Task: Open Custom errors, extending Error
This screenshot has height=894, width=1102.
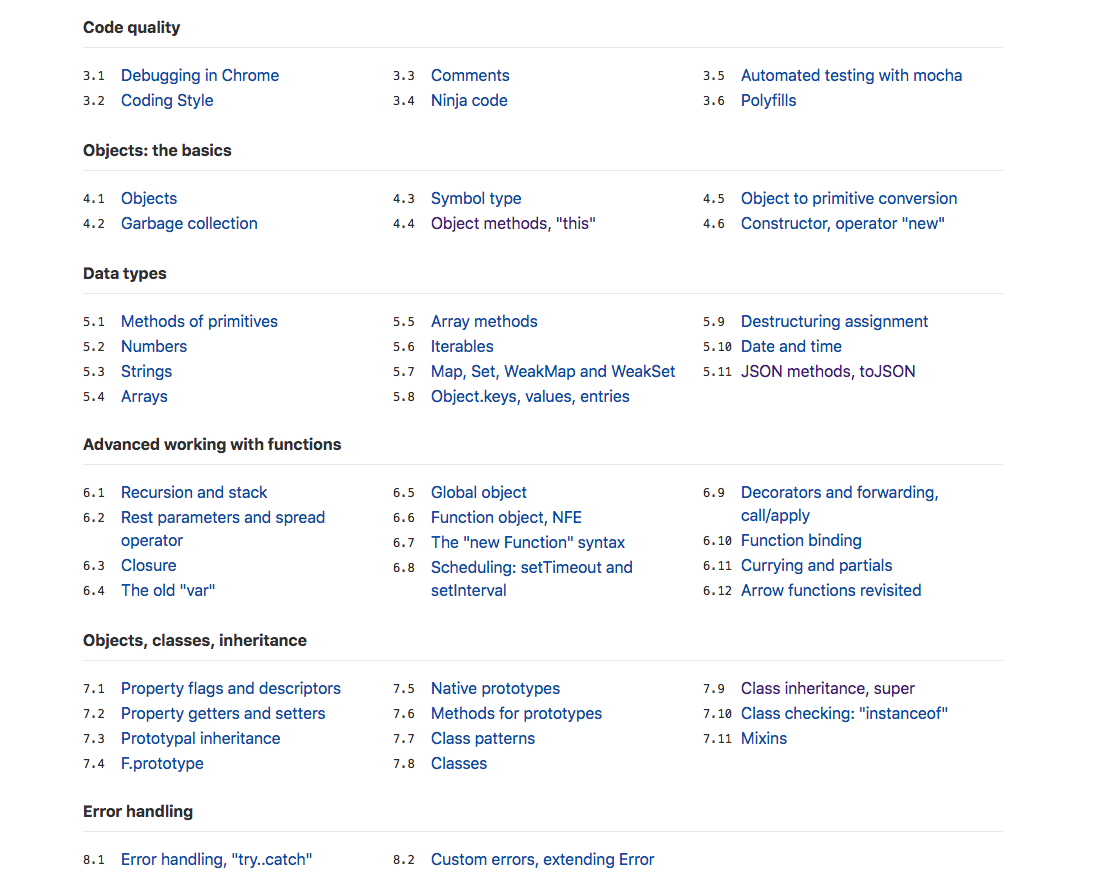Action: [542, 859]
